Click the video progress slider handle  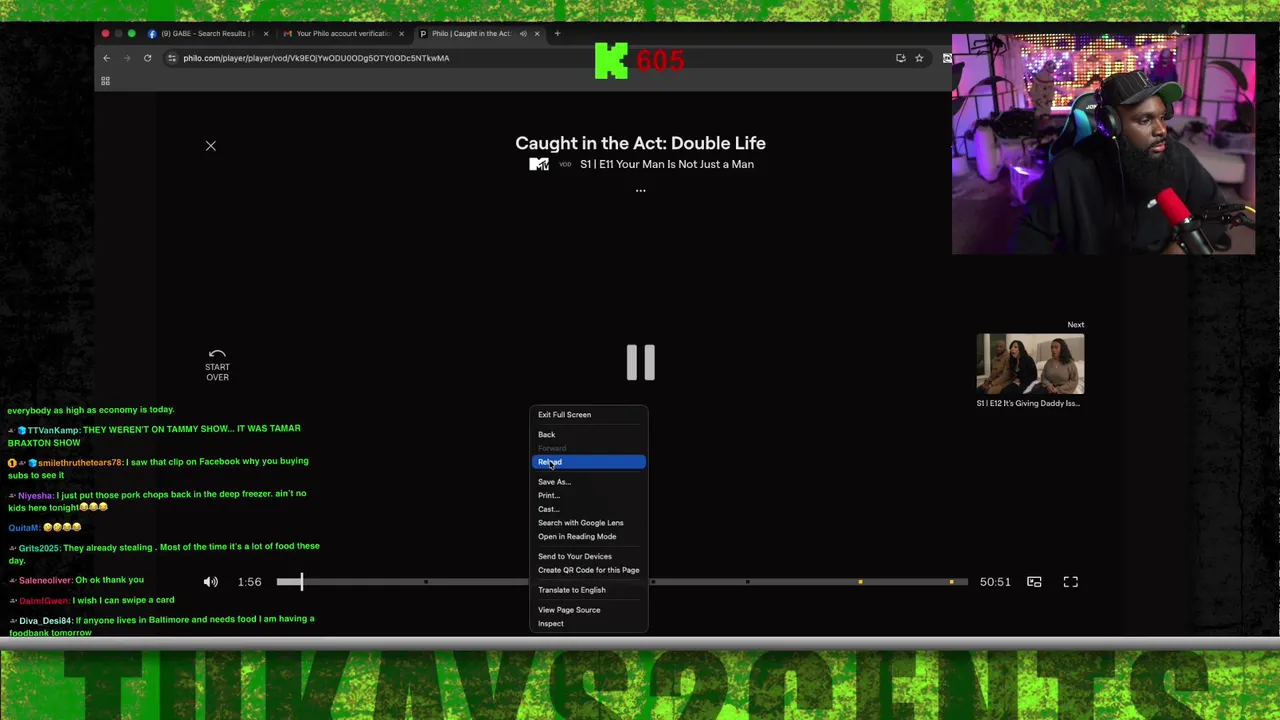(301, 582)
